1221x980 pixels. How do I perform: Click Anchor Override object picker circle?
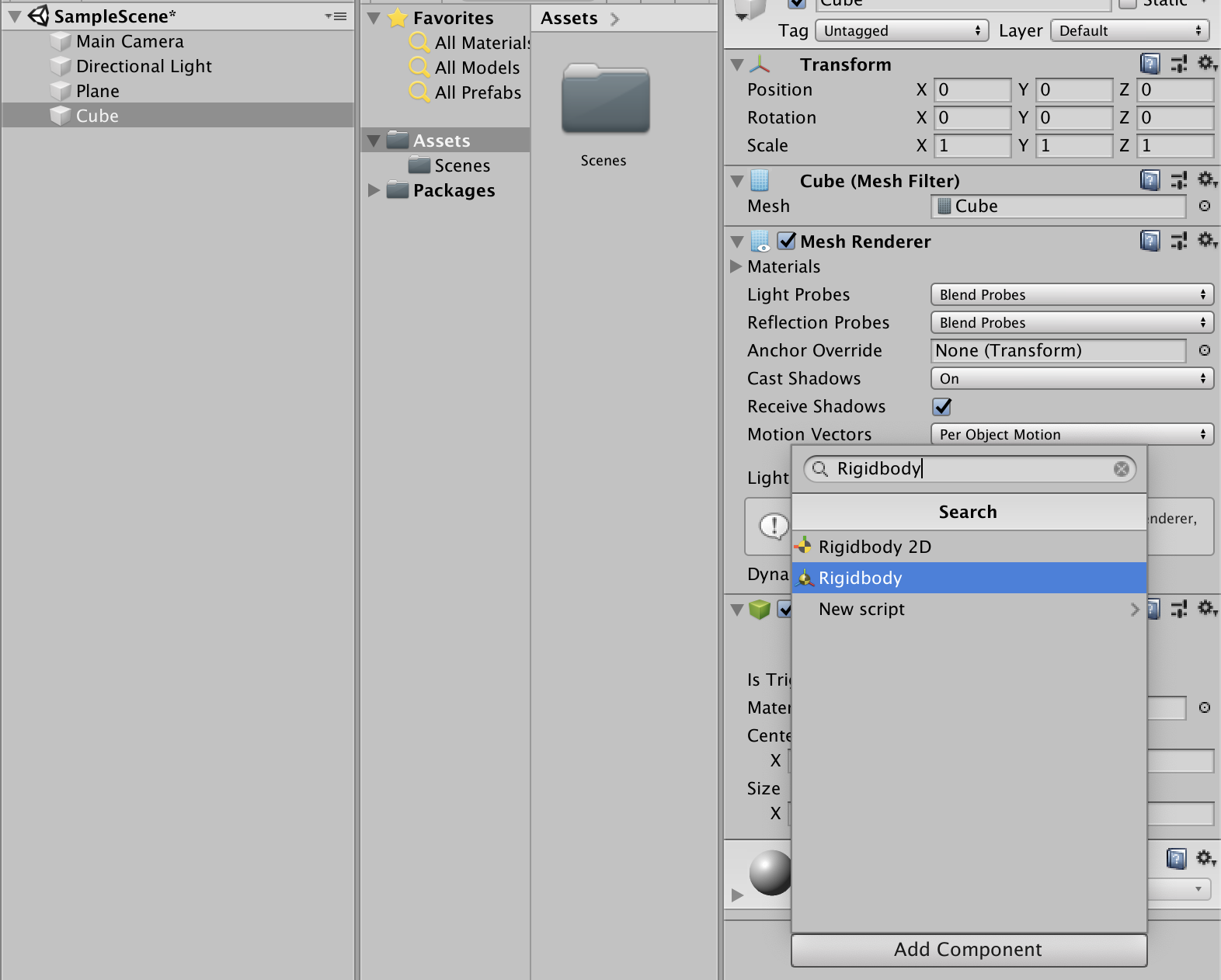(x=1205, y=350)
